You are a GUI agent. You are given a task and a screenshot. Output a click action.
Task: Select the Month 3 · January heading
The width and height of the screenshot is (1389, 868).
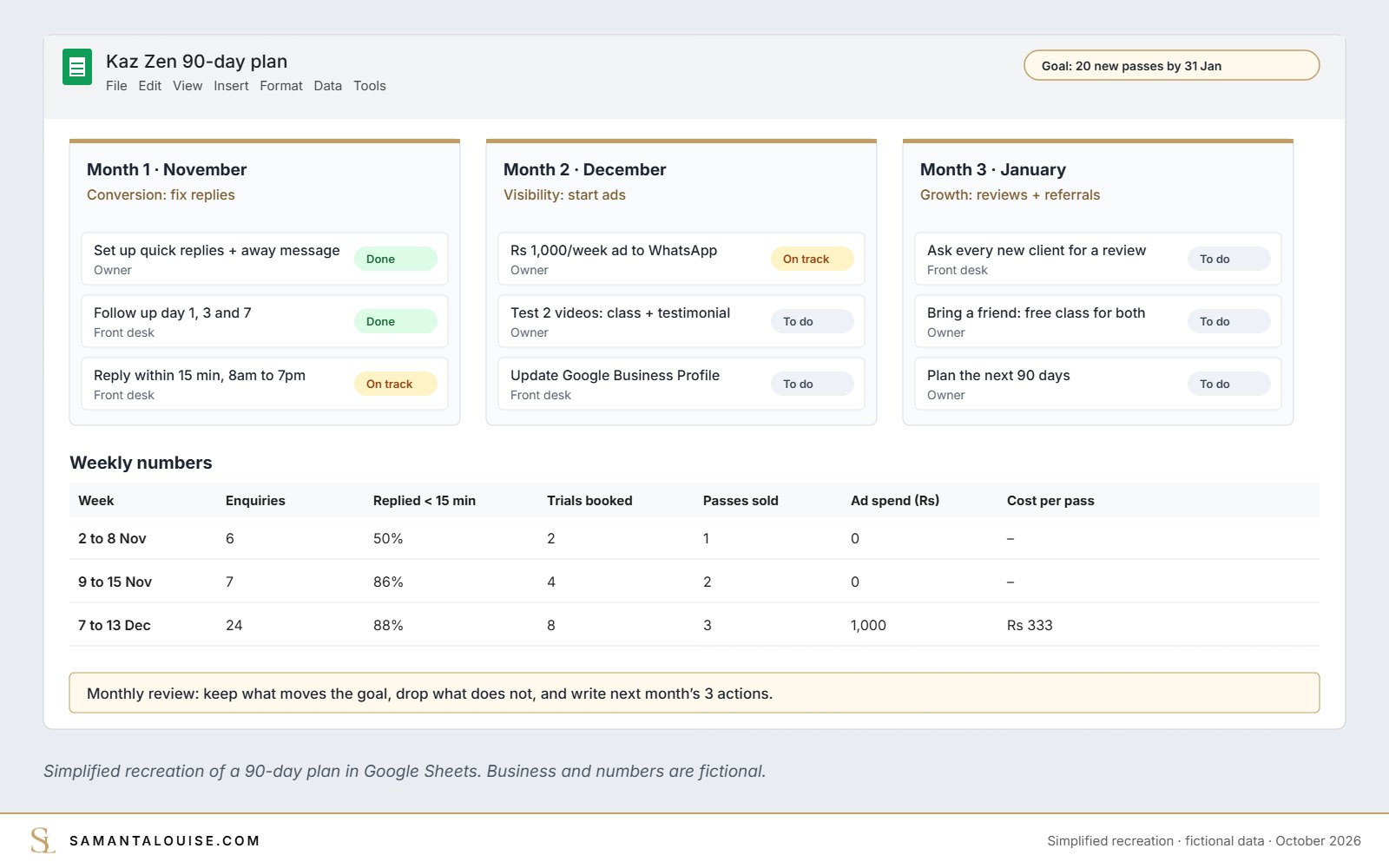[x=993, y=170]
